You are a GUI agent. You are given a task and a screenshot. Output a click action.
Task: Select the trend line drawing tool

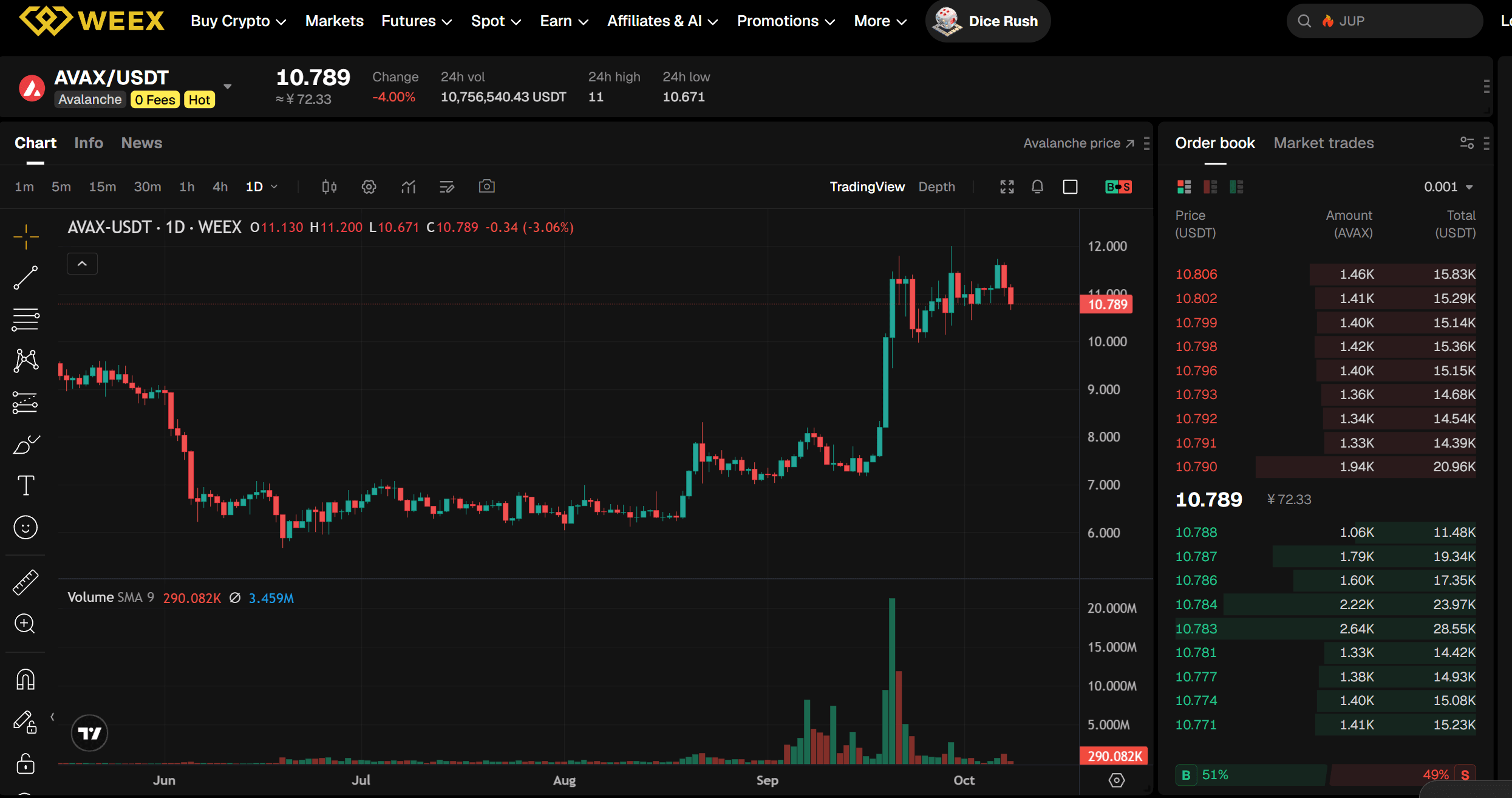tap(26, 278)
